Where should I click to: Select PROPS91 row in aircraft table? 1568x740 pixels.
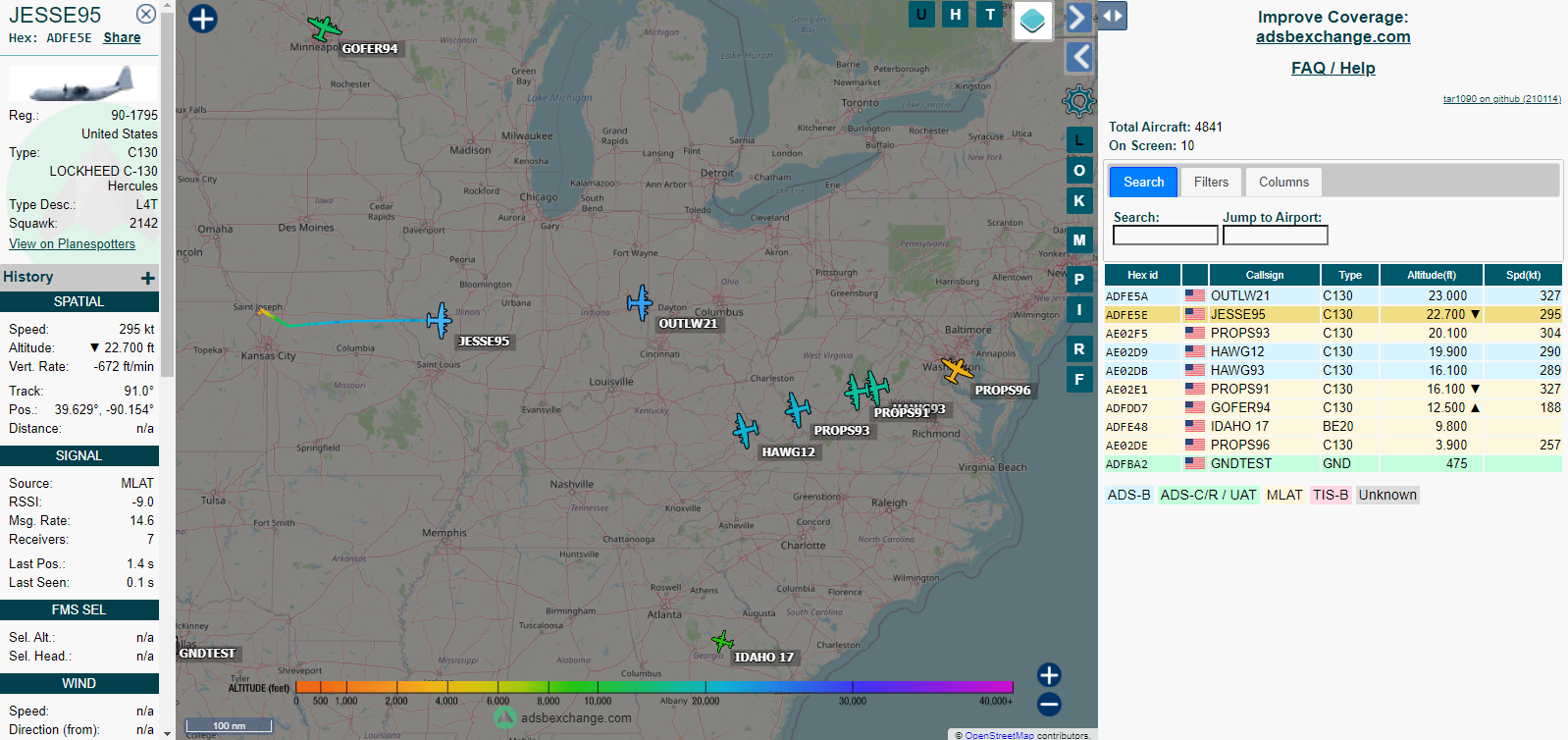(1333, 389)
